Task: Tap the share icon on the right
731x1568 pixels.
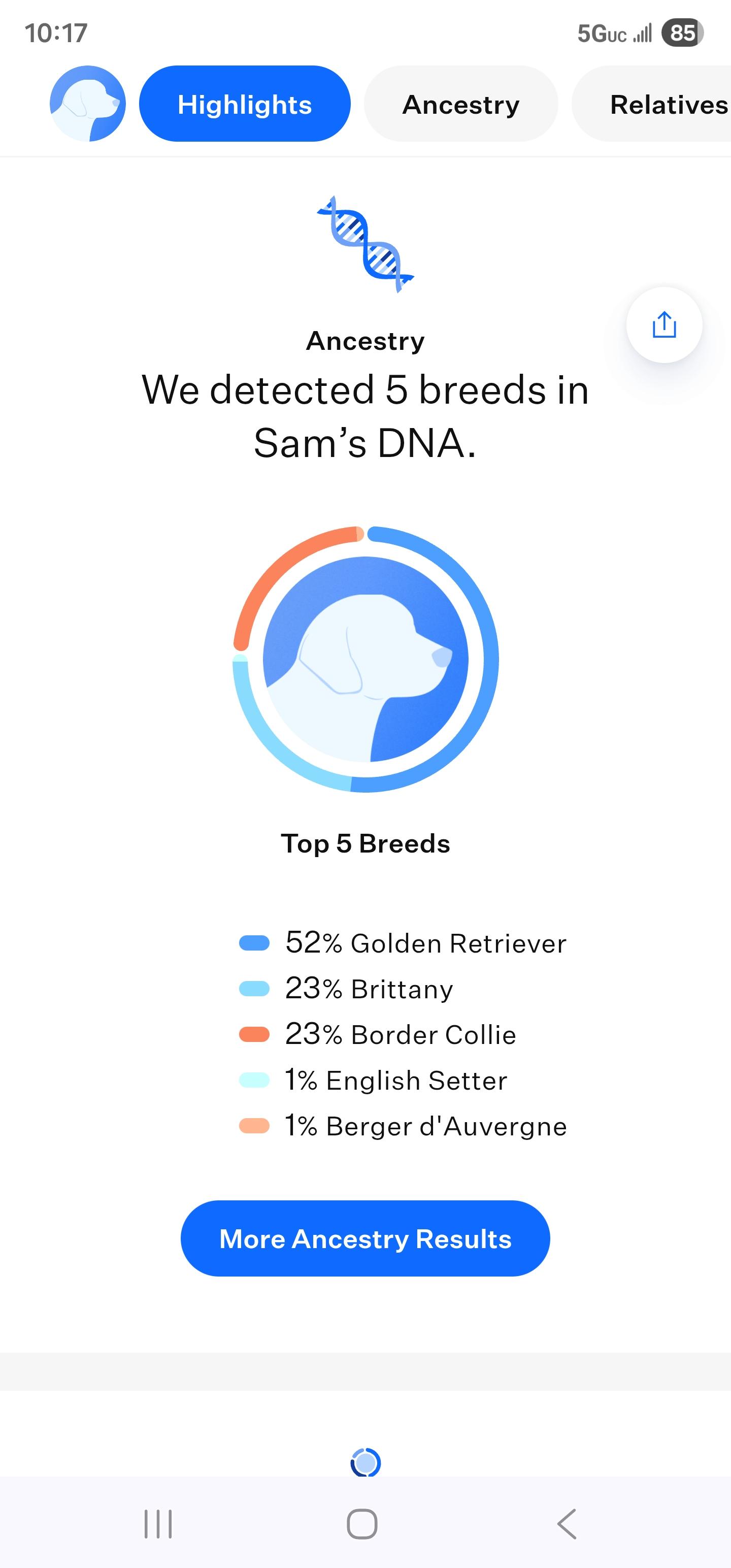Action: tap(663, 325)
